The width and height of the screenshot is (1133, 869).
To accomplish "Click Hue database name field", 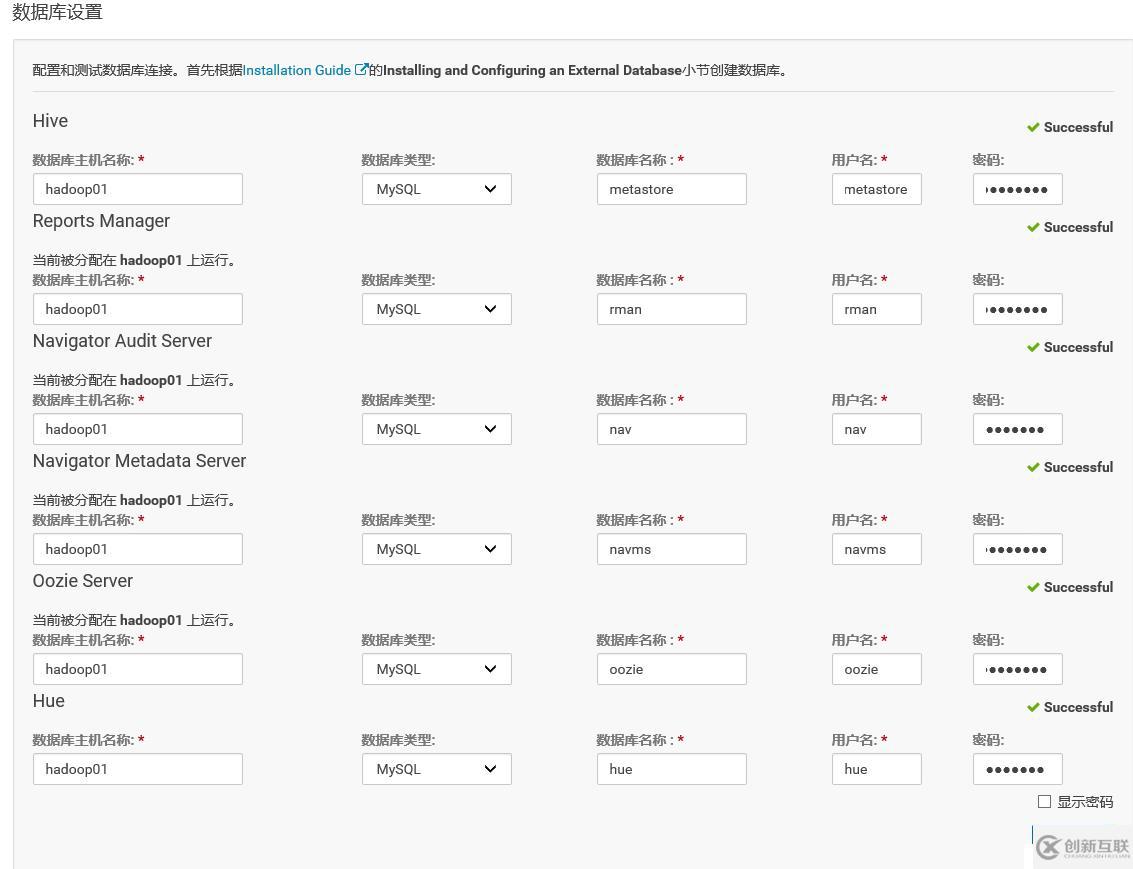I will (672, 769).
